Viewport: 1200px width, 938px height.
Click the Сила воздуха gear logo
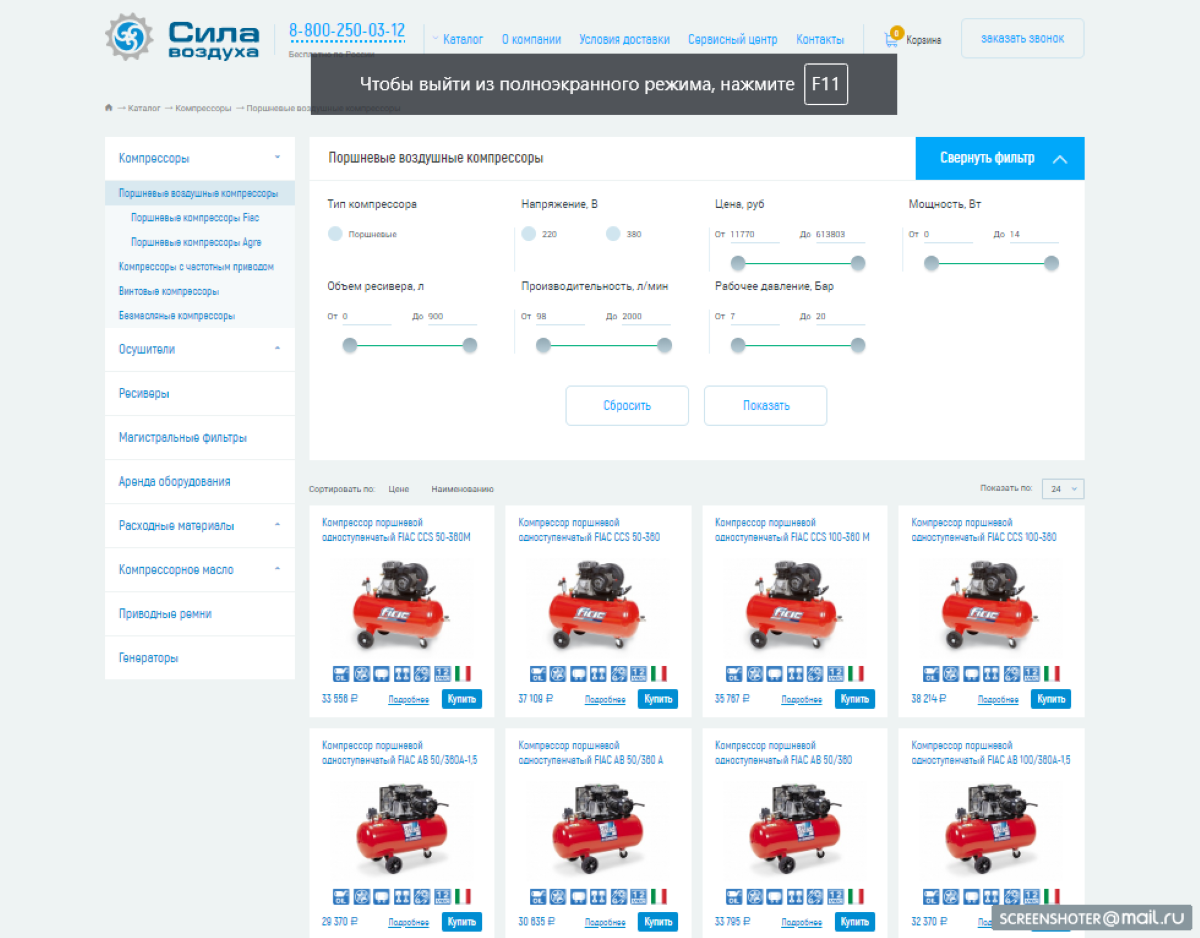click(129, 37)
